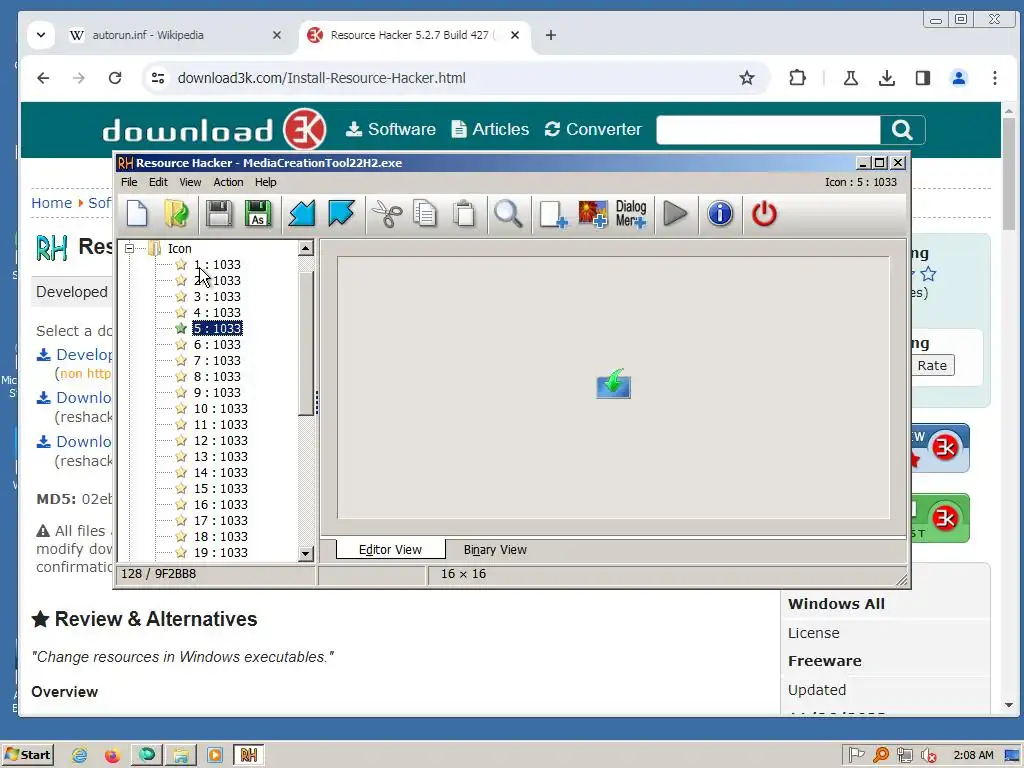This screenshot has width=1024, height=768.
Task: Select icon resource 9 : 1033
Action: (x=217, y=392)
